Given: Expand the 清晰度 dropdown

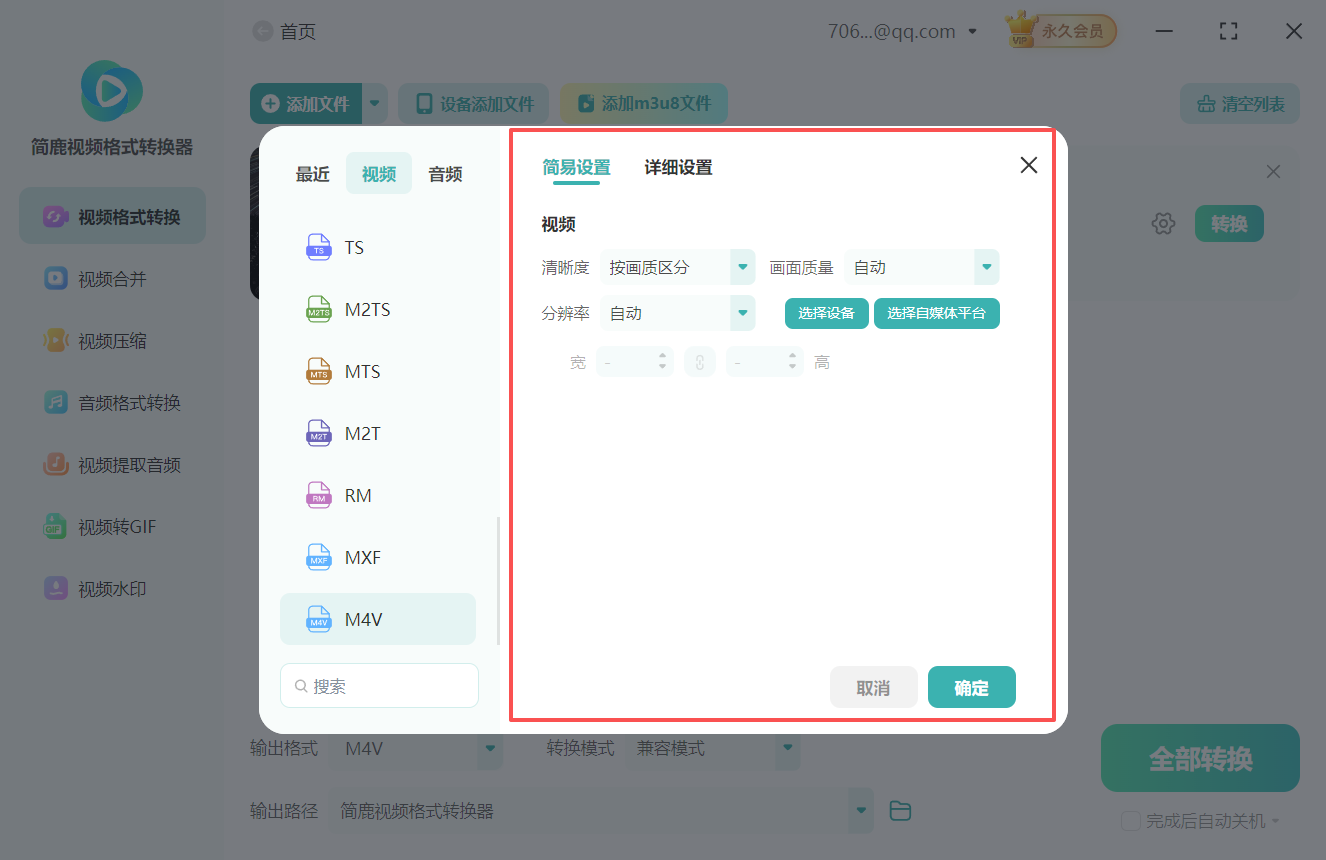Looking at the screenshot, I should pyautogui.click(x=742, y=268).
